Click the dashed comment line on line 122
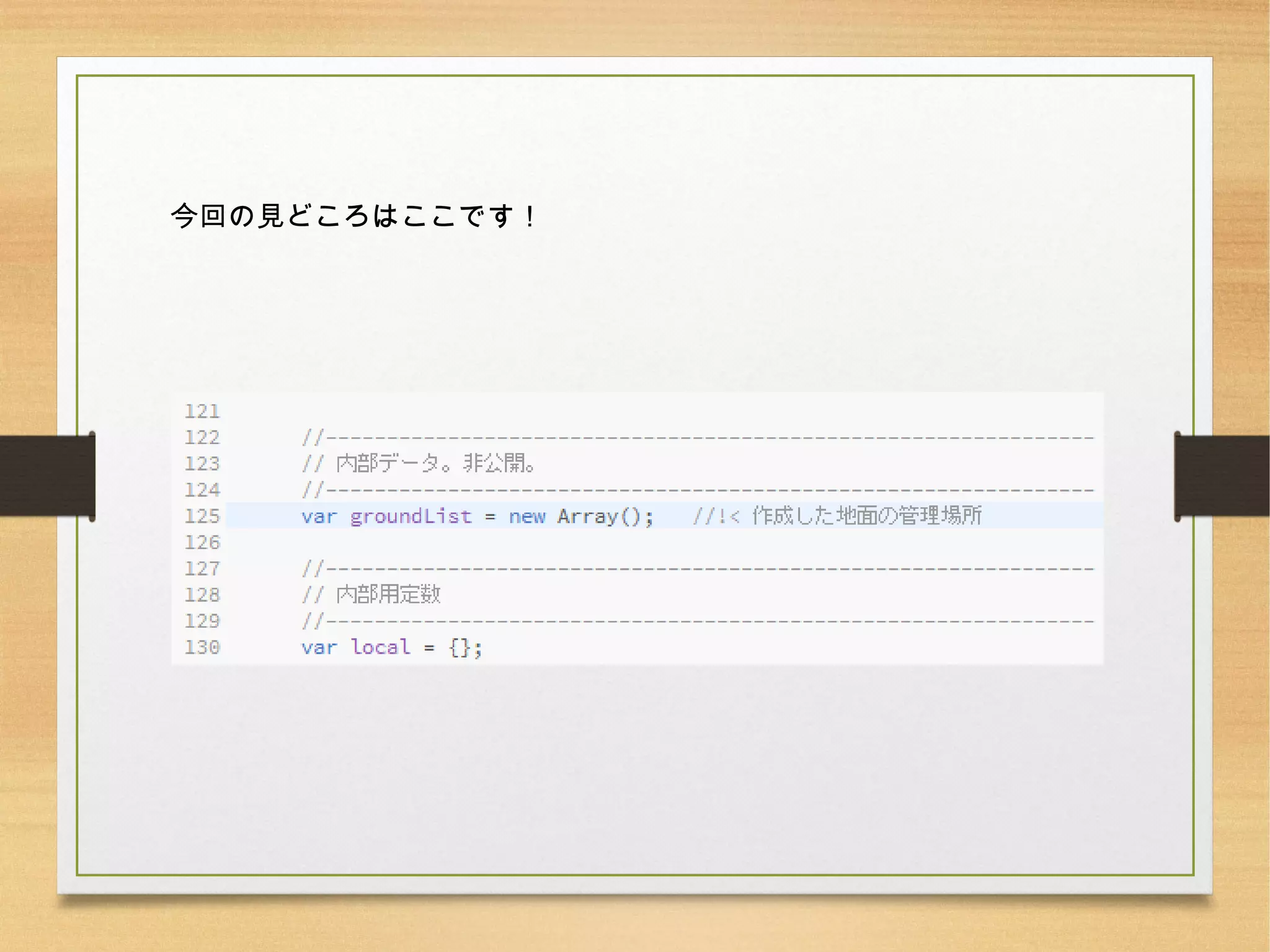Screen dimensions: 1270x952 click(x=698, y=438)
